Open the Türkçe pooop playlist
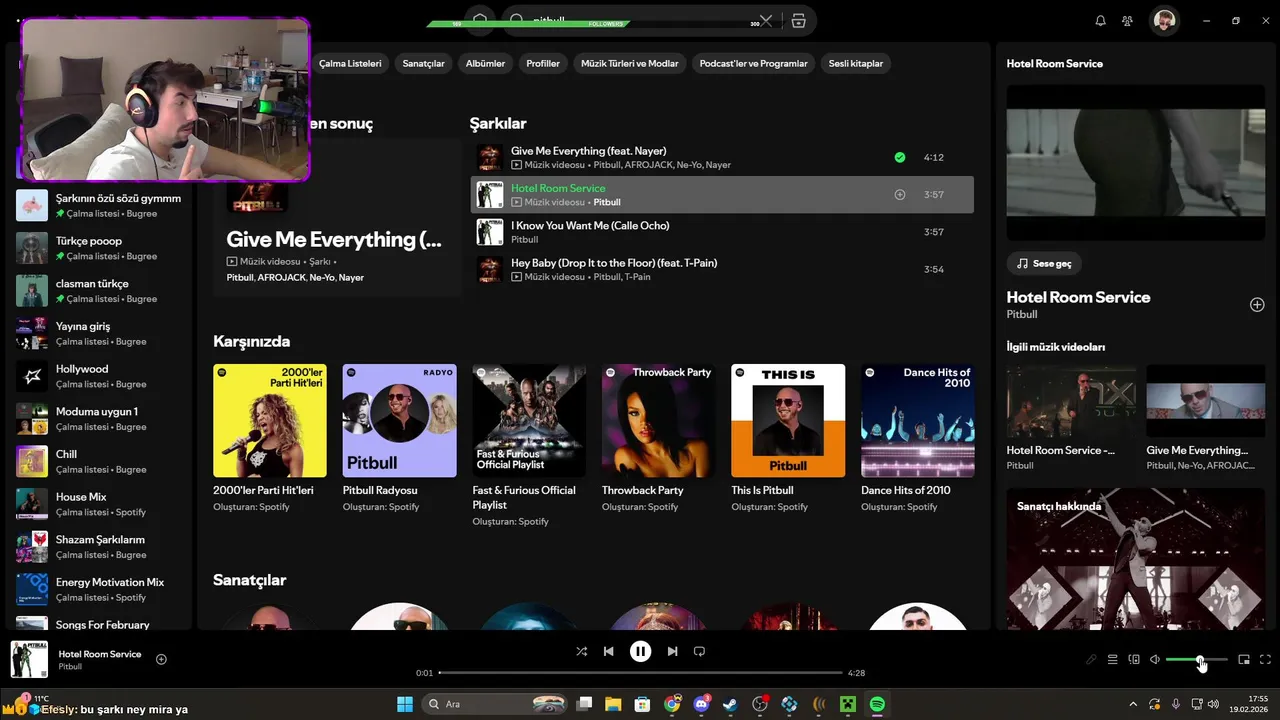This screenshot has height=720, width=1280. 99,248
